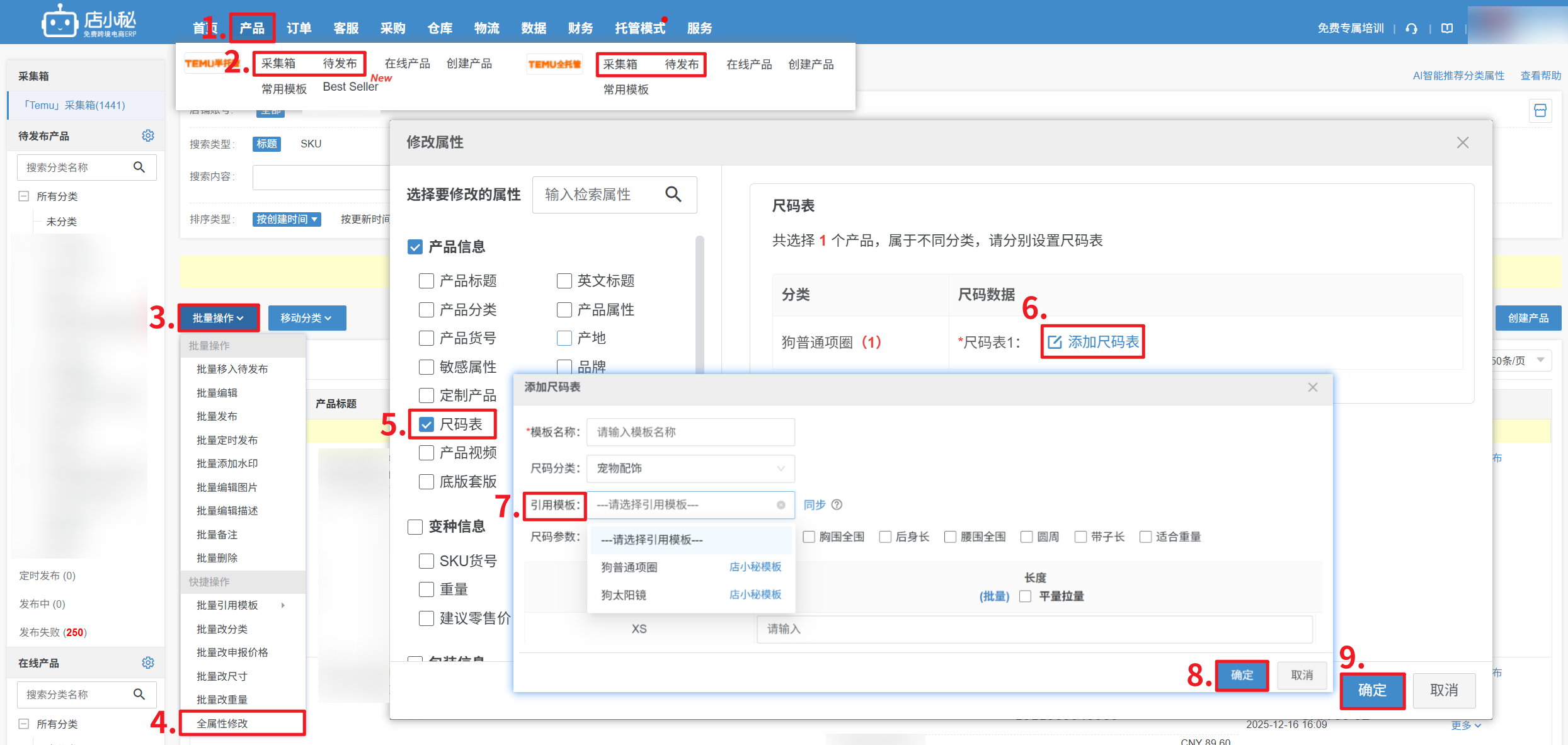This screenshot has height=745, width=1568.
Task: Expand the 尺码分类 宠物配饰 dropdown
Action: point(690,469)
